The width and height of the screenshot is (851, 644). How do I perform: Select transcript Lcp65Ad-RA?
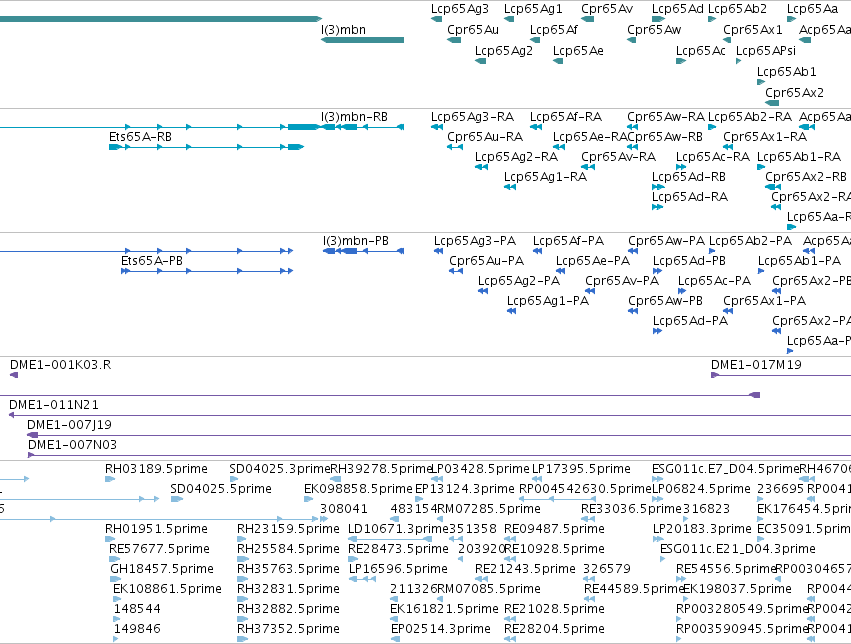coord(689,197)
